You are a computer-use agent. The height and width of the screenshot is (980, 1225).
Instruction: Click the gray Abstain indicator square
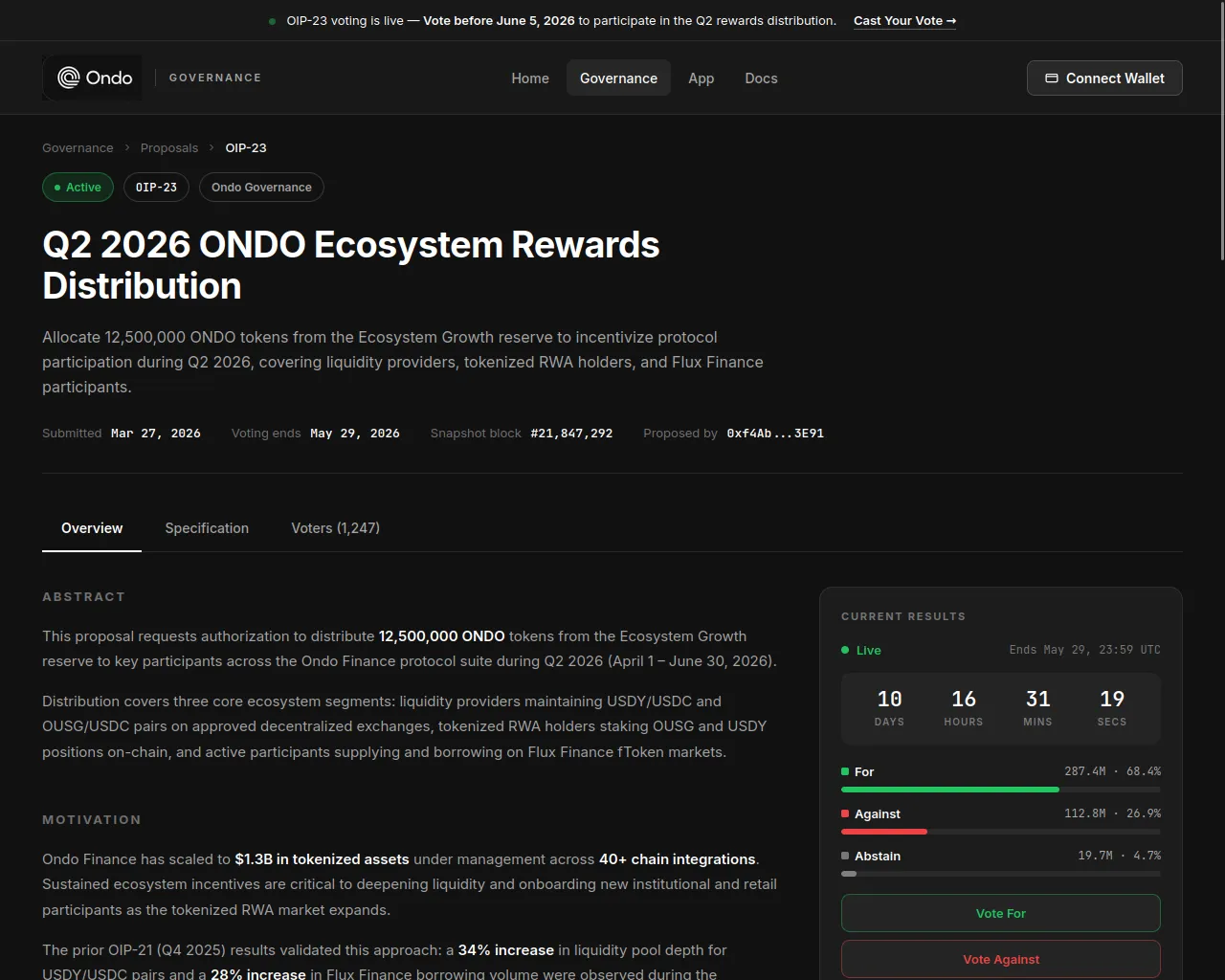[x=845, y=856]
